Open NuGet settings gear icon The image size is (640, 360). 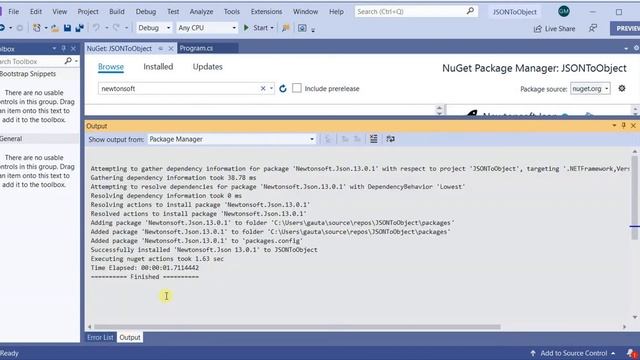622,88
